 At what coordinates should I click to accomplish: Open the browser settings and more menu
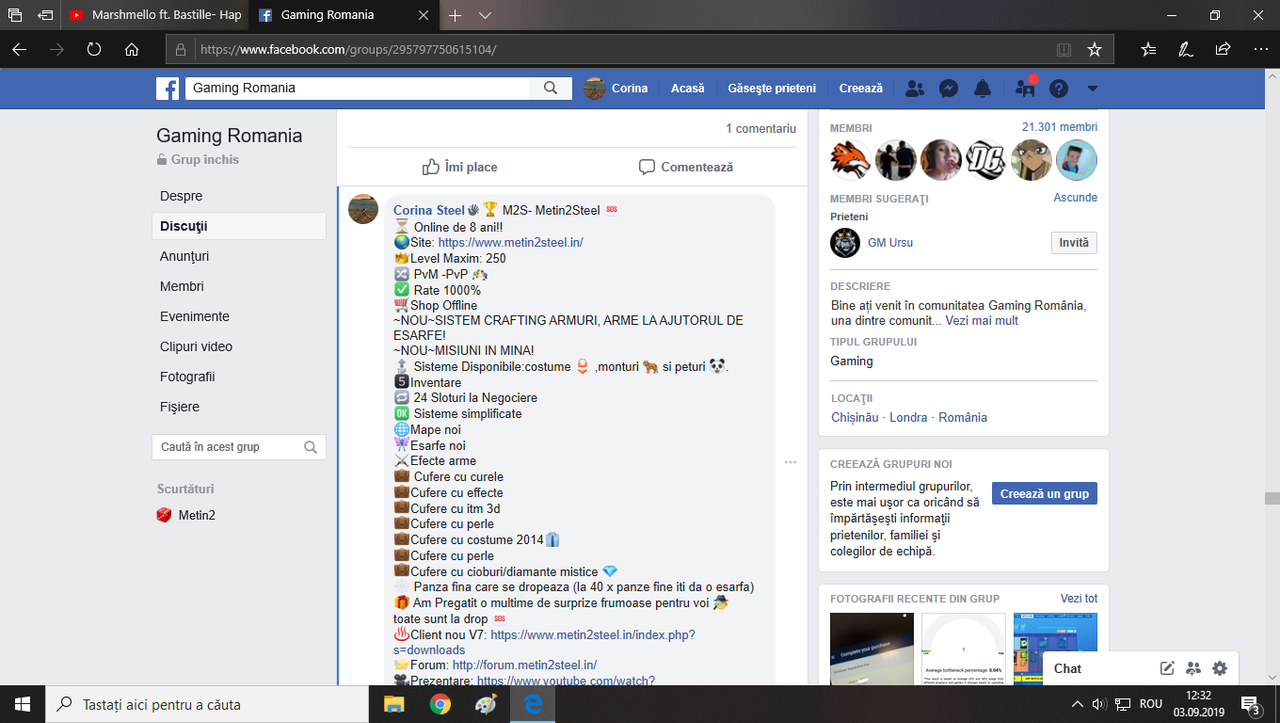[x=1259, y=49]
